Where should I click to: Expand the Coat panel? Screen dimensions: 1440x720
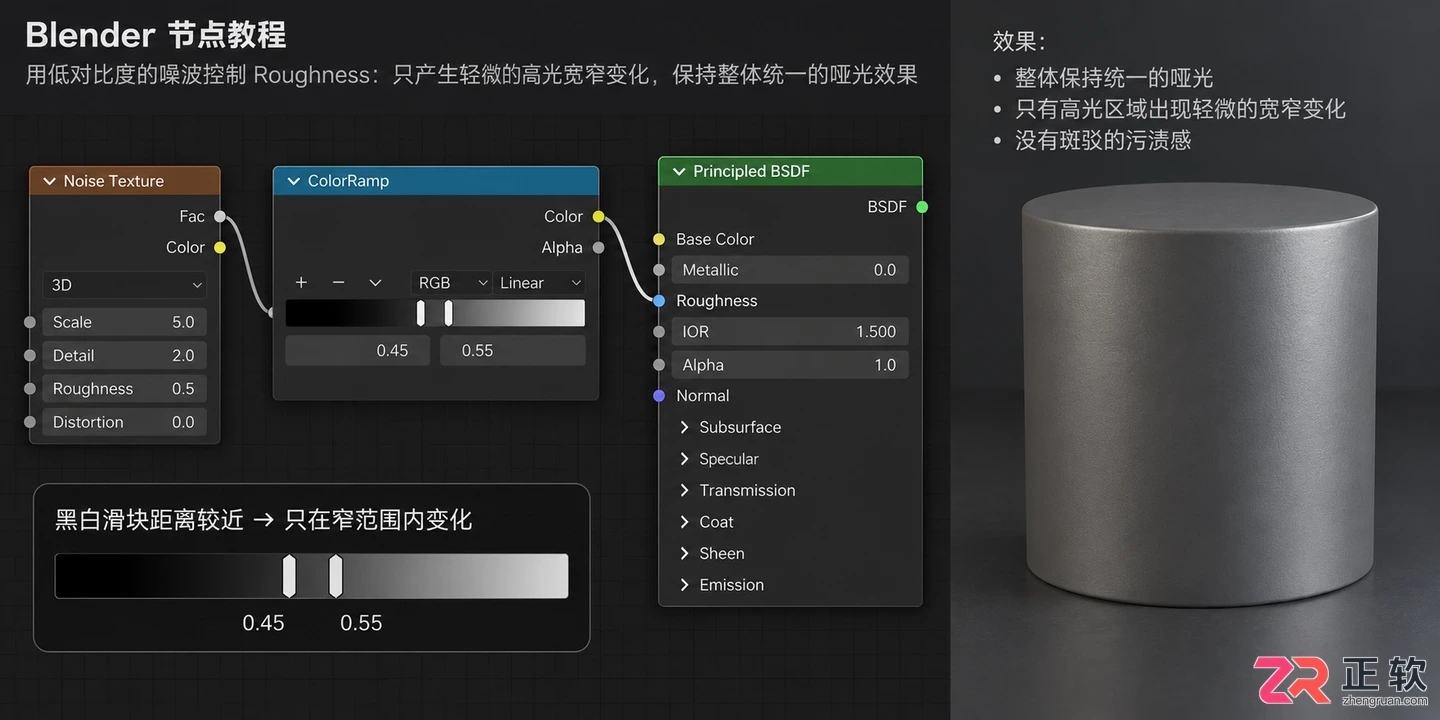(684, 522)
